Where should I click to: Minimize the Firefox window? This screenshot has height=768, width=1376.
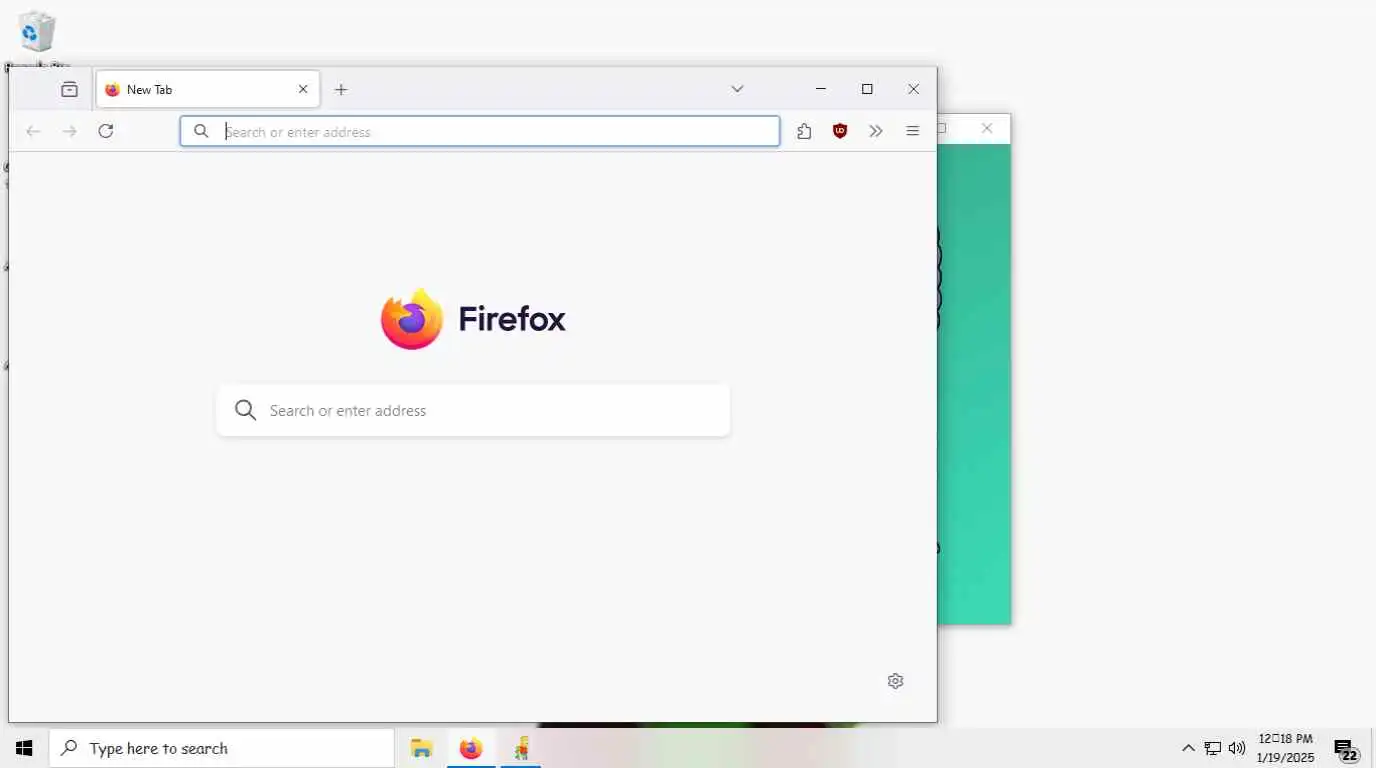tap(821, 89)
